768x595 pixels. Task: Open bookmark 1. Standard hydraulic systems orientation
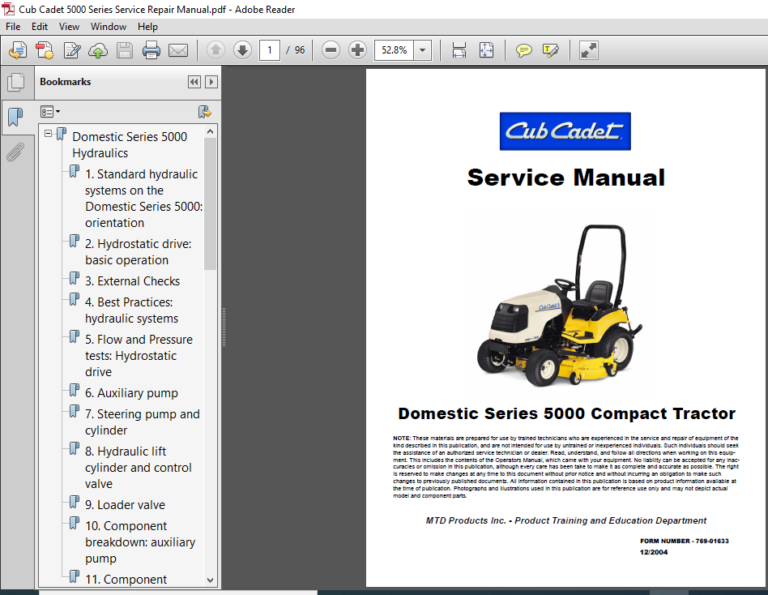coord(144,198)
